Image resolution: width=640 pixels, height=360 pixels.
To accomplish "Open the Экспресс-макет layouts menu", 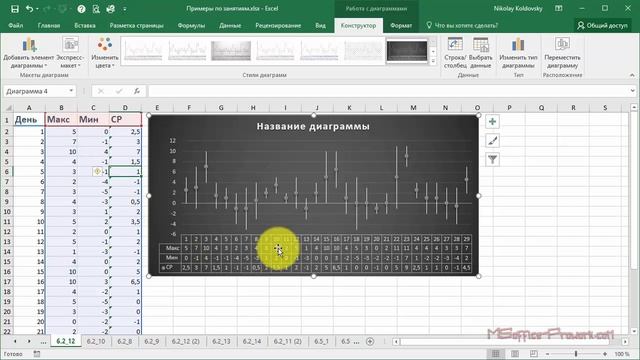I will [70, 53].
